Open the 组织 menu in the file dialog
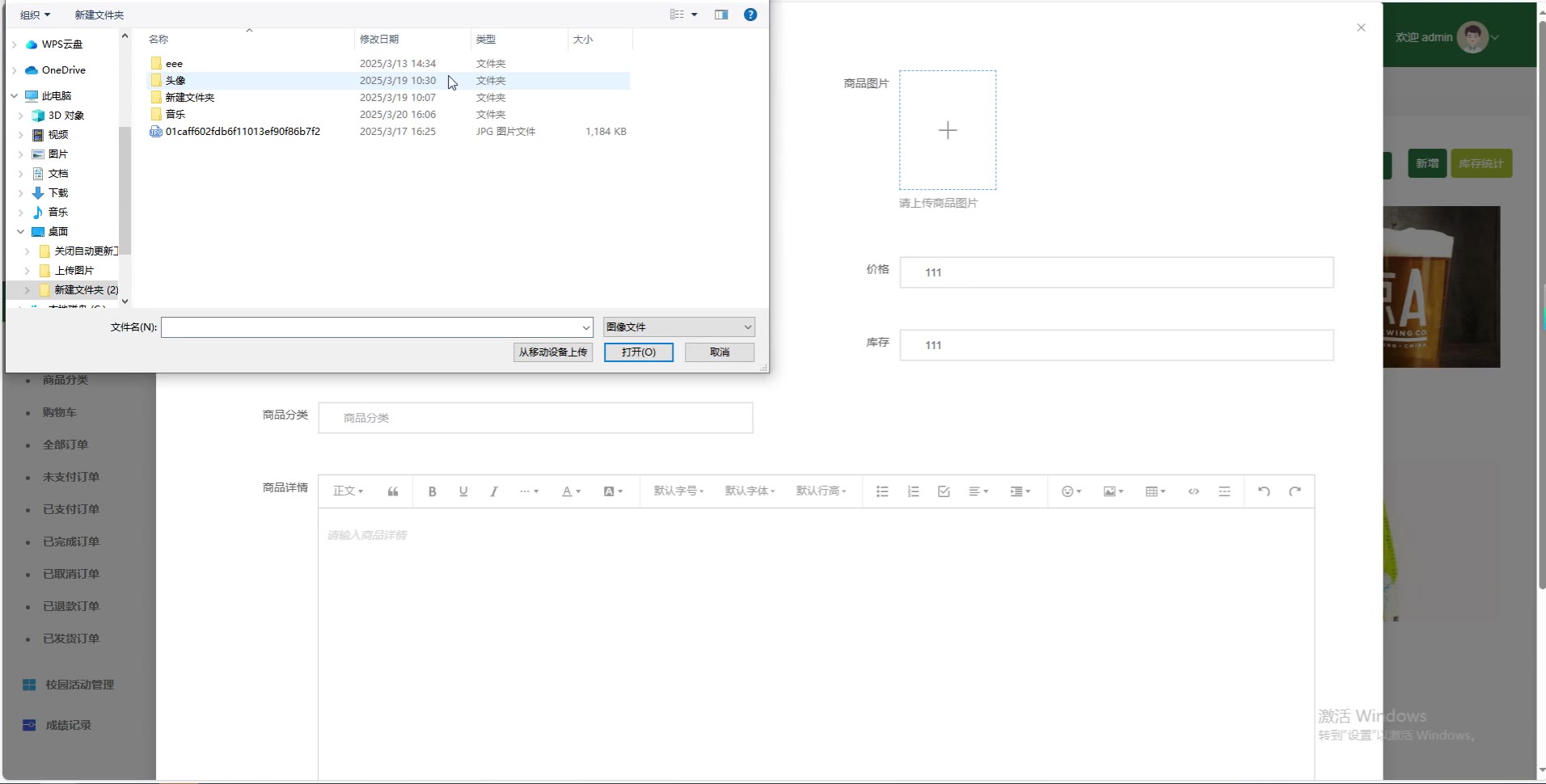 [x=35, y=15]
